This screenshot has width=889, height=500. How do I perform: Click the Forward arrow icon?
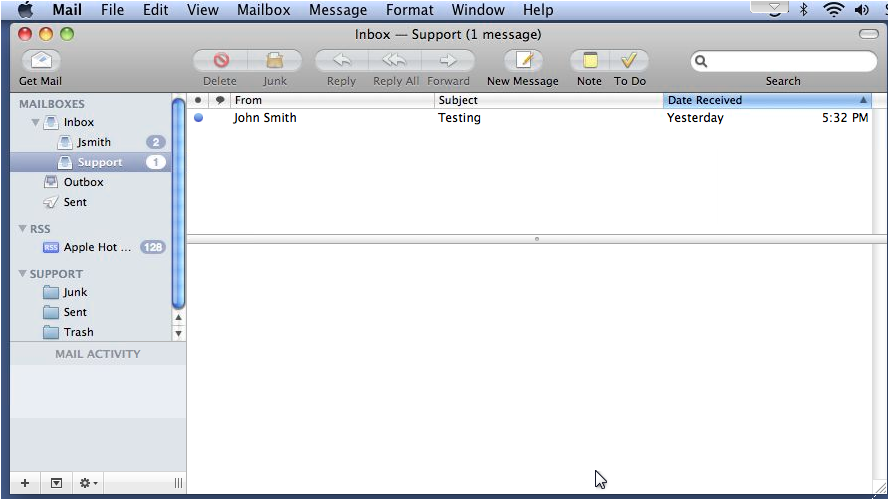pos(448,60)
